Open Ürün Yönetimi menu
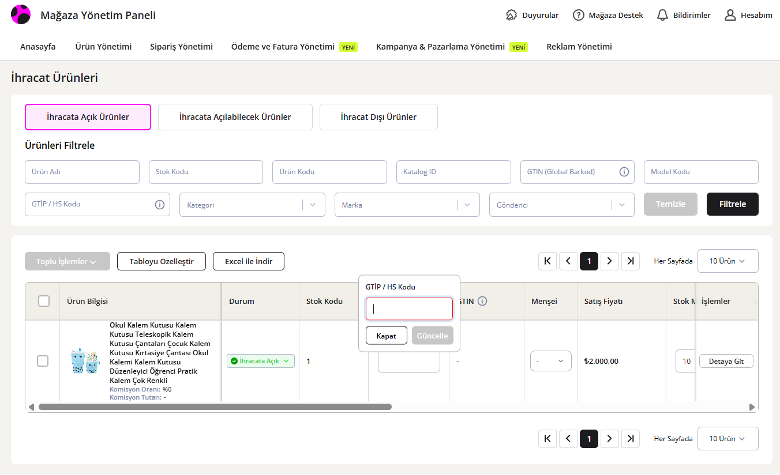Viewport: 780px width, 475px height. point(103,47)
